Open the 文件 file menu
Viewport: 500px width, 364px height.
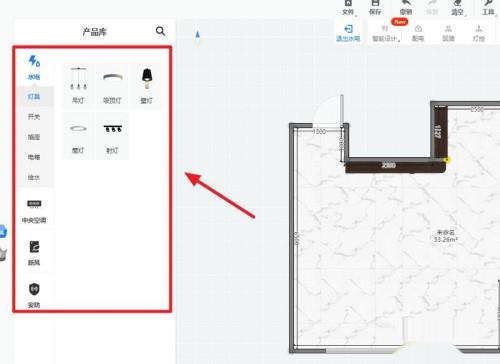pyautogui.click(x=348, y=8)
